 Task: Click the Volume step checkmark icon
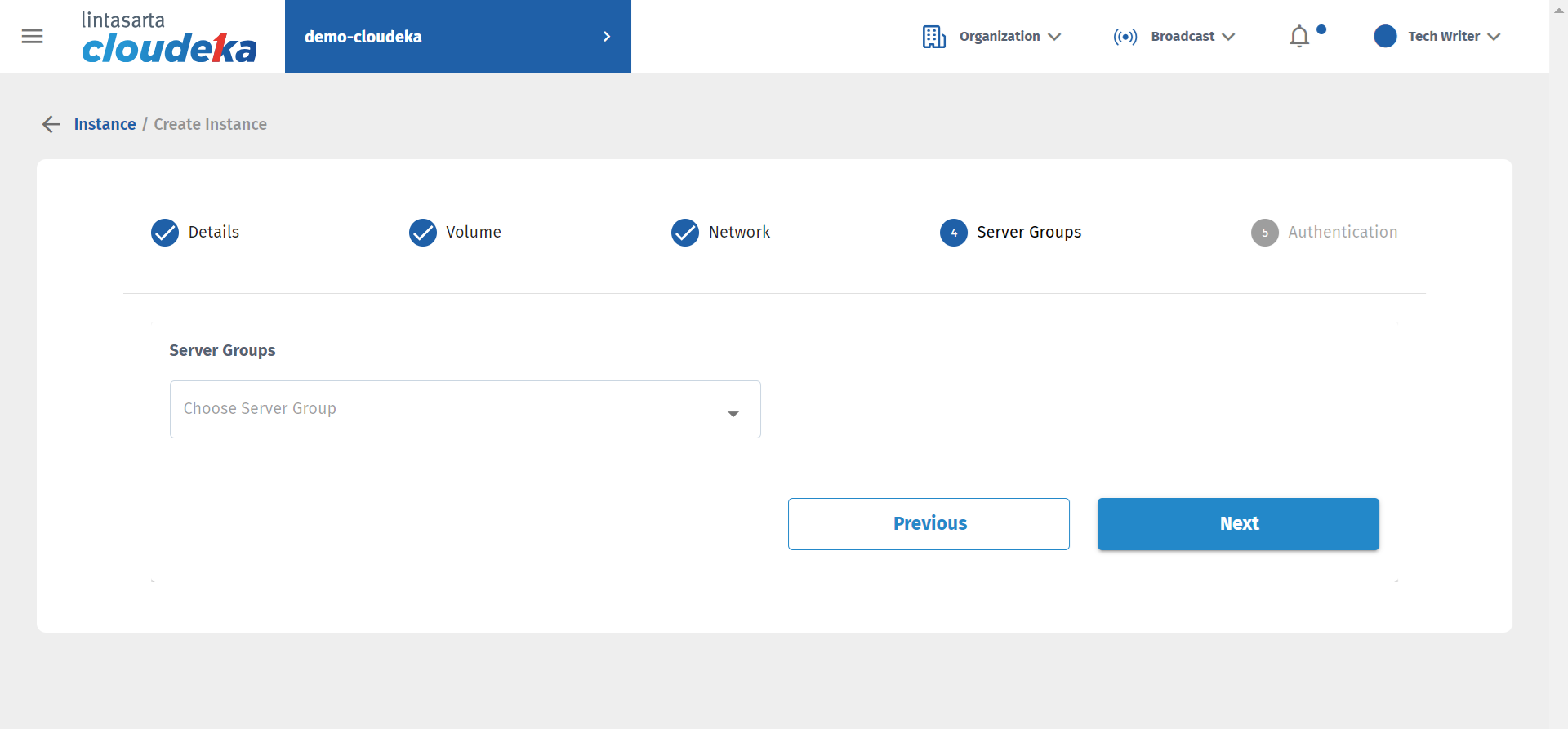tap(423, 233)
